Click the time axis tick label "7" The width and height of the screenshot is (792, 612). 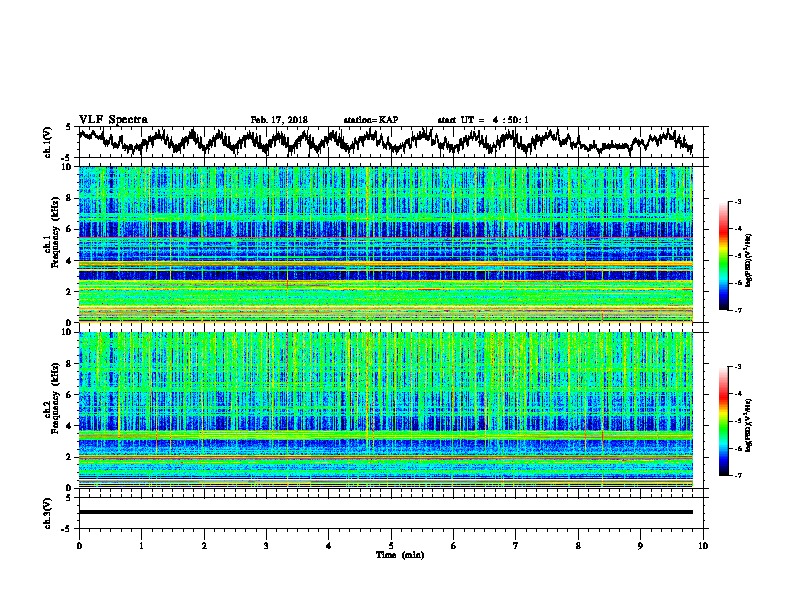tap(516, 546)
